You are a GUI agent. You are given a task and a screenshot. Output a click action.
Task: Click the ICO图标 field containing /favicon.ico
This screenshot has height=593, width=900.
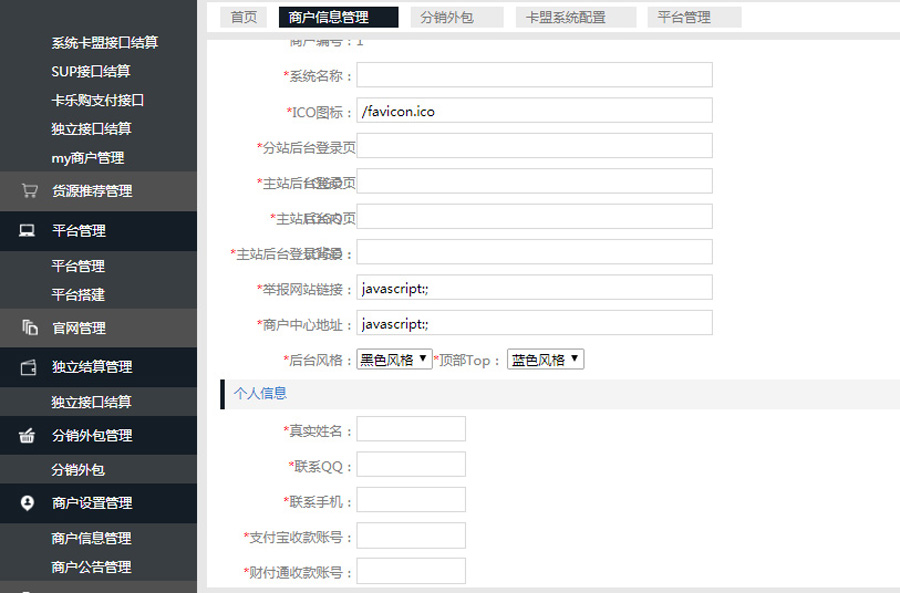(x=534, y=111)
